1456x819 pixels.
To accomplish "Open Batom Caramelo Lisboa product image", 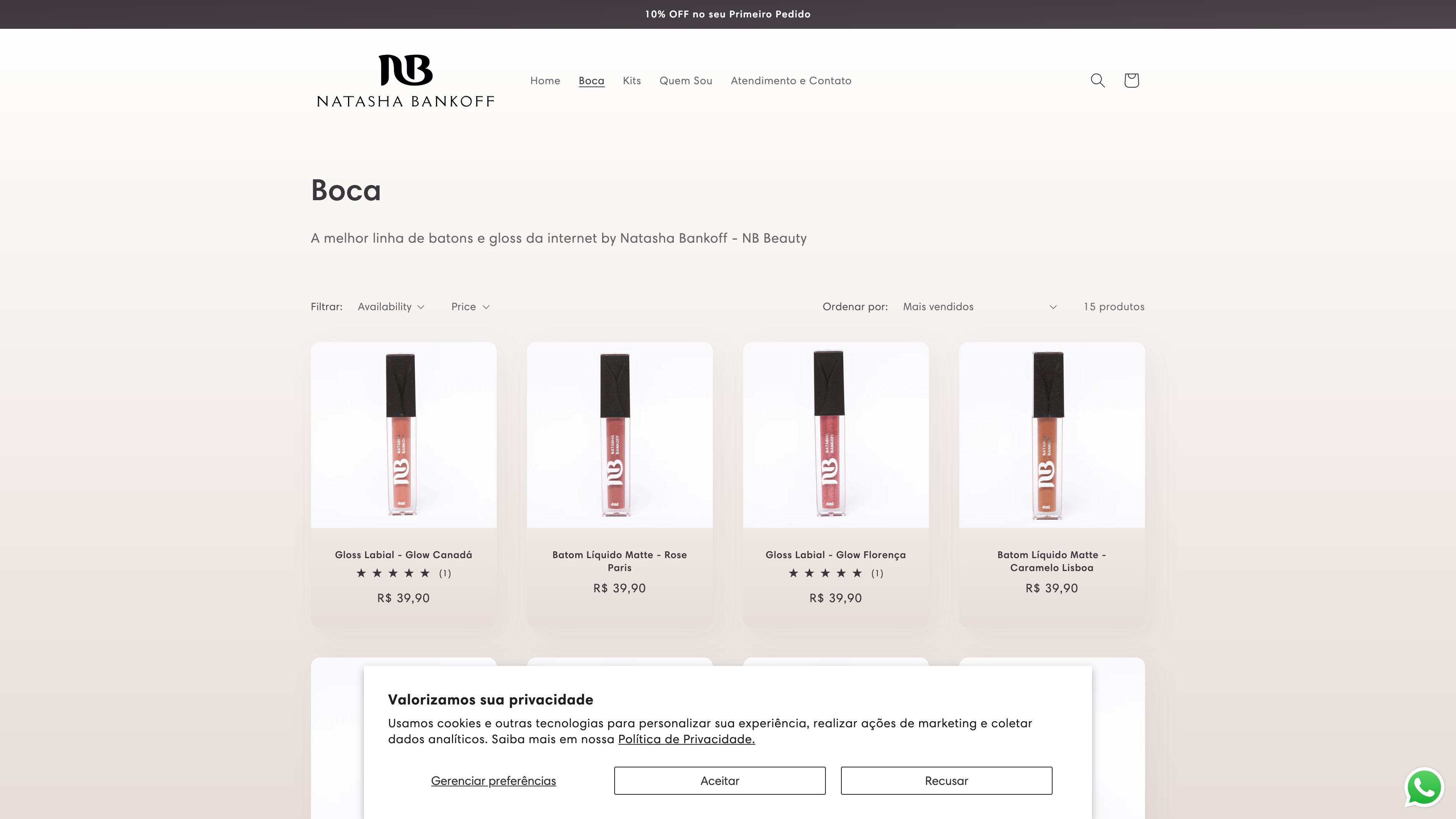I will [x=1051, y=434].
